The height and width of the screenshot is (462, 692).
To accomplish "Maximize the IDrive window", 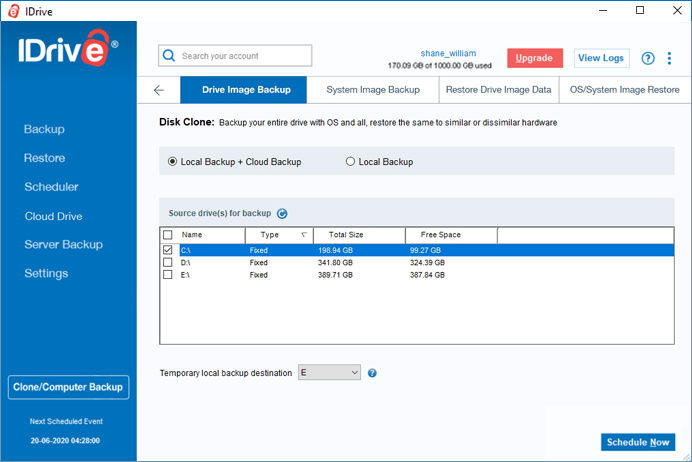I will point(640,10).
